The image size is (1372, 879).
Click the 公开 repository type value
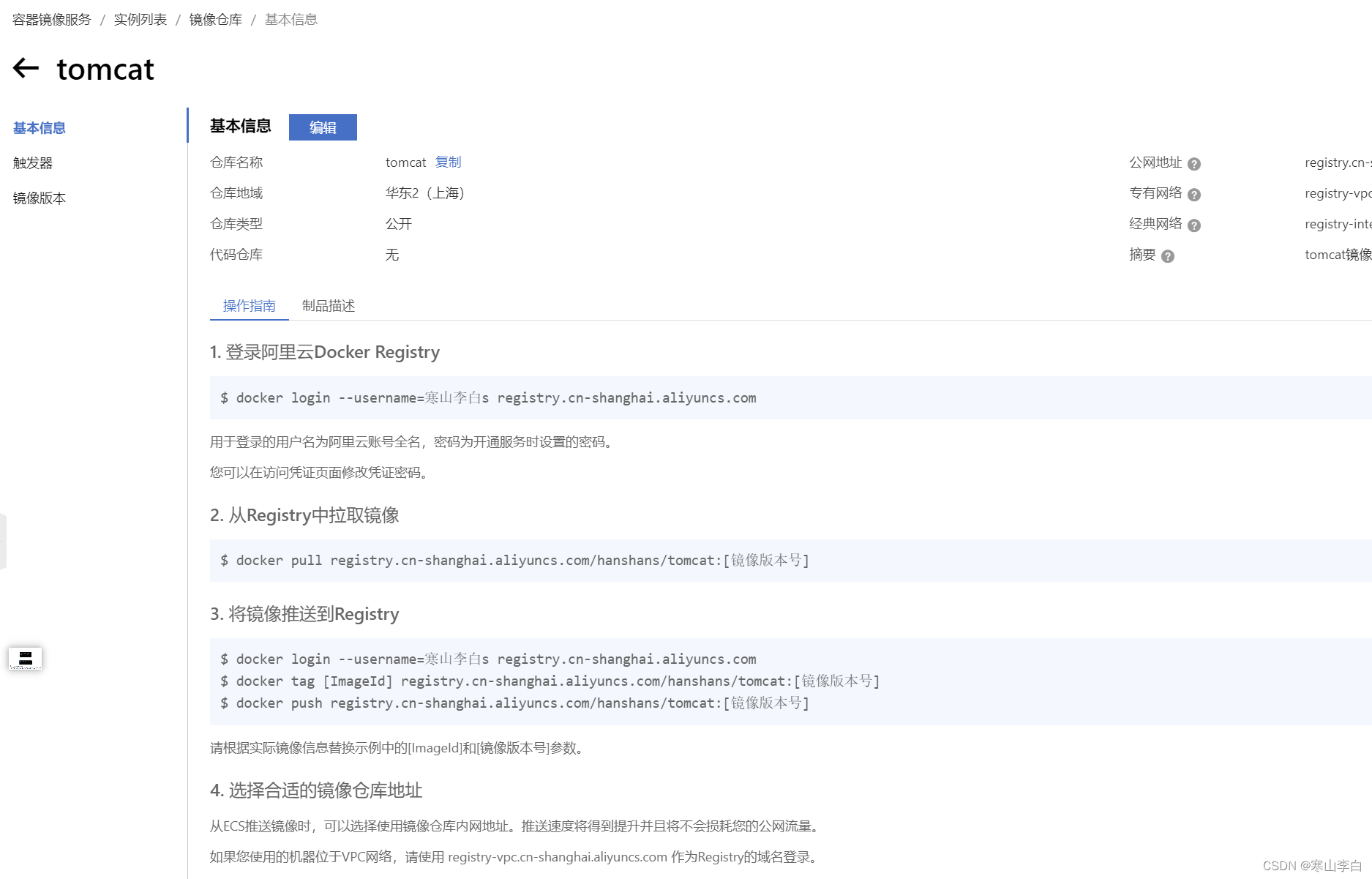click(x=399, y=224)
